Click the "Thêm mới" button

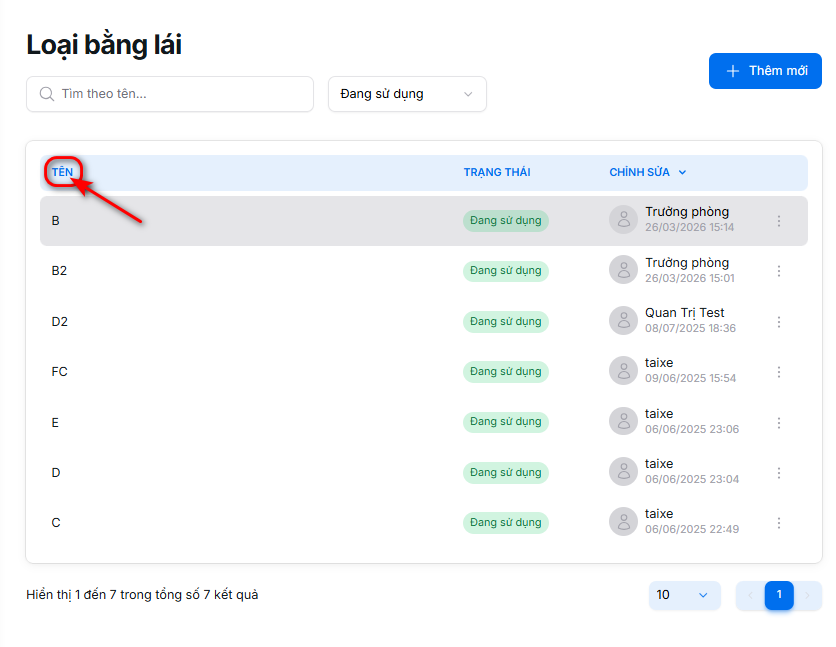click(x=765, y=71)
